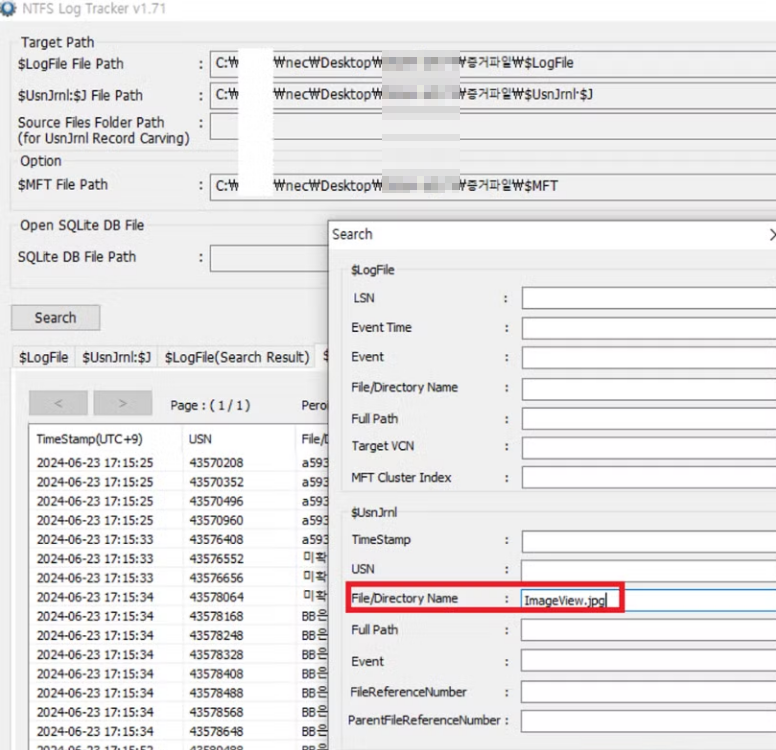
Task: Click the field containing ImageView.jpg
Action: pyautogui.click(x=649, y=600)
